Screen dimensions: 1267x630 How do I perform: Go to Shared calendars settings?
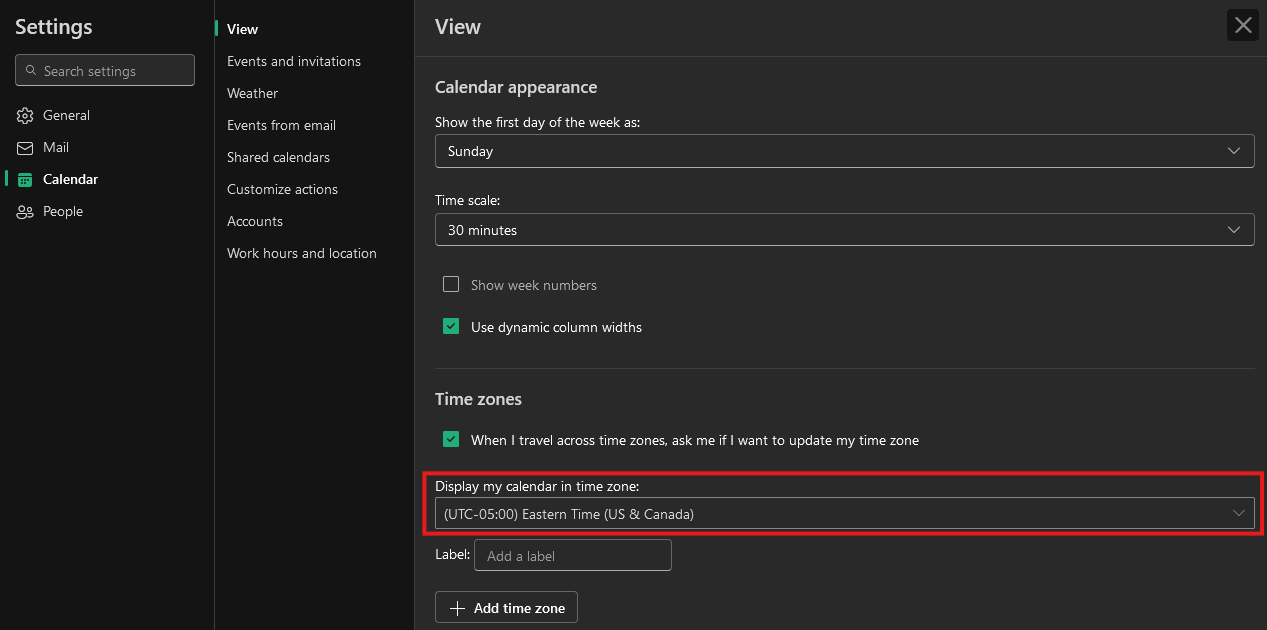[278, 158]
